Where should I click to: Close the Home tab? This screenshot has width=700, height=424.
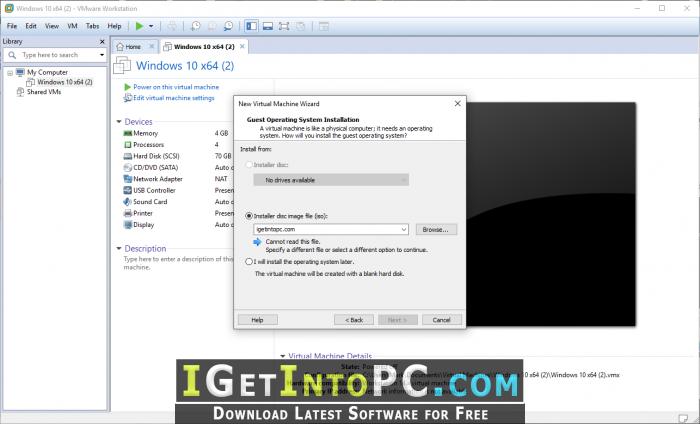pyautogui.click(x=152, y=46)
